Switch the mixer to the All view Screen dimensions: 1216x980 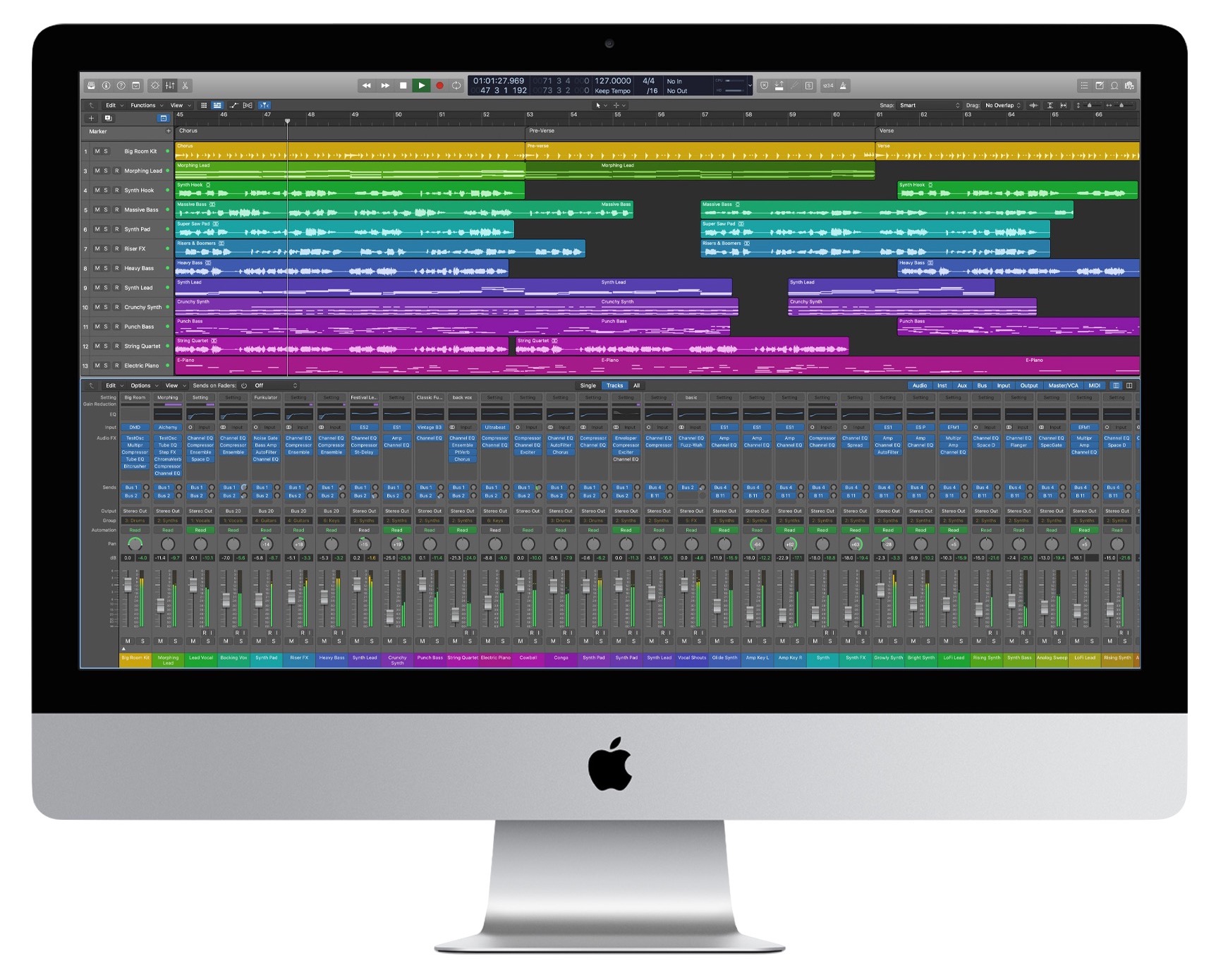(x=636, y=385)
